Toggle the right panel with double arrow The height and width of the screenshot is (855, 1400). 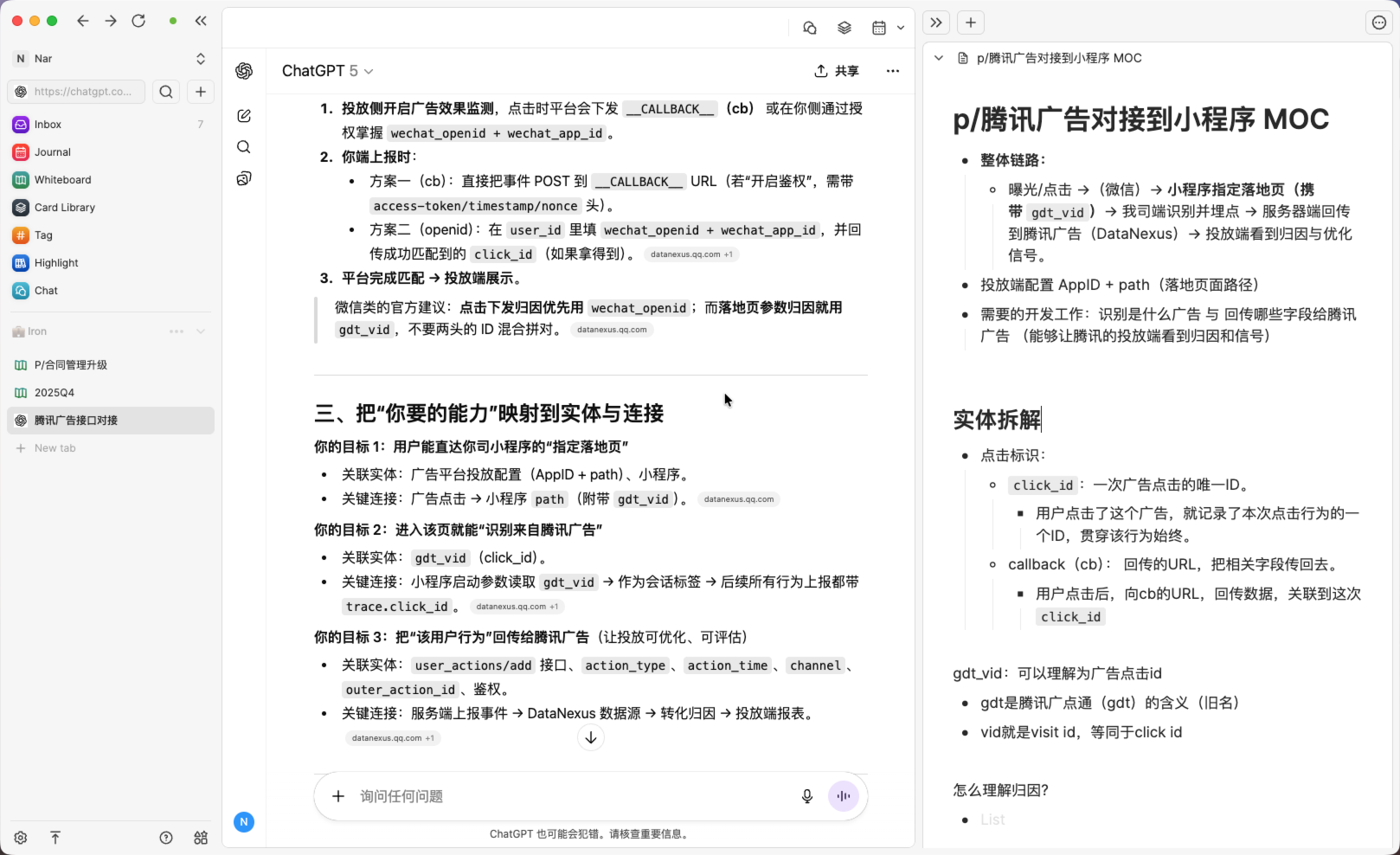(936, 22)
